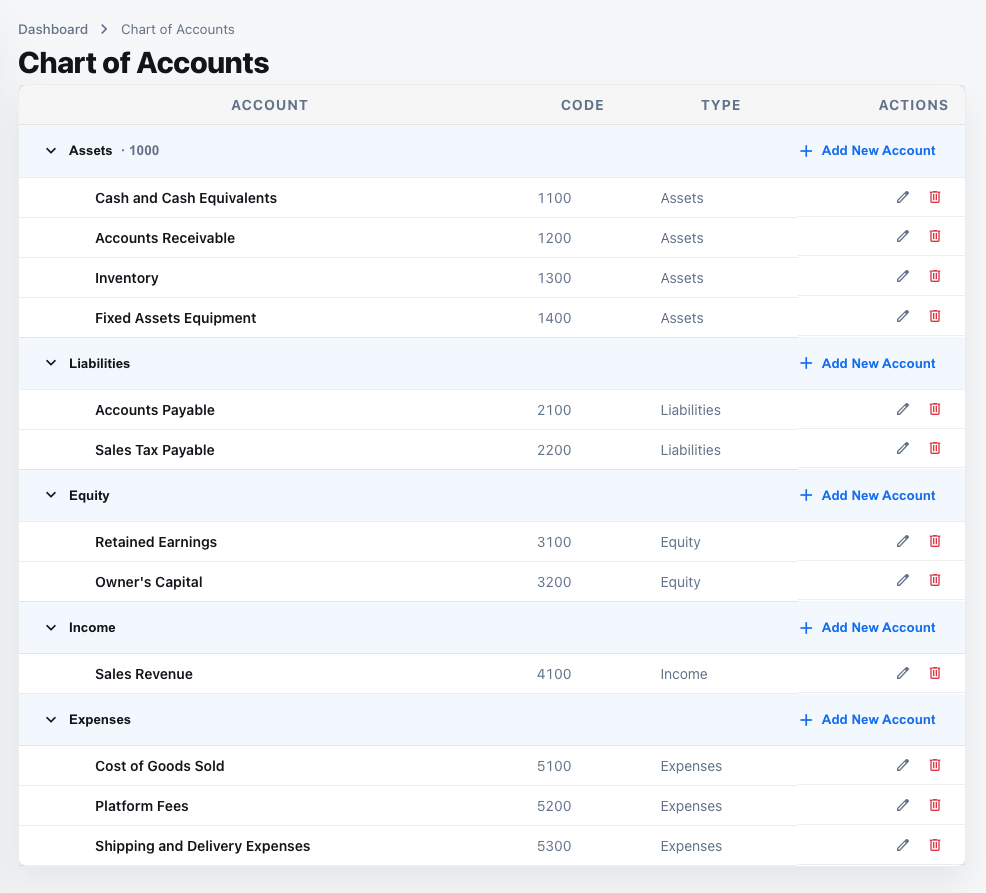The width and height of the screenshot is (986, 893).
Task: Click the trash icon beside Sales Tax Payable
Action: pyautogui.click(x=935, y=448)
